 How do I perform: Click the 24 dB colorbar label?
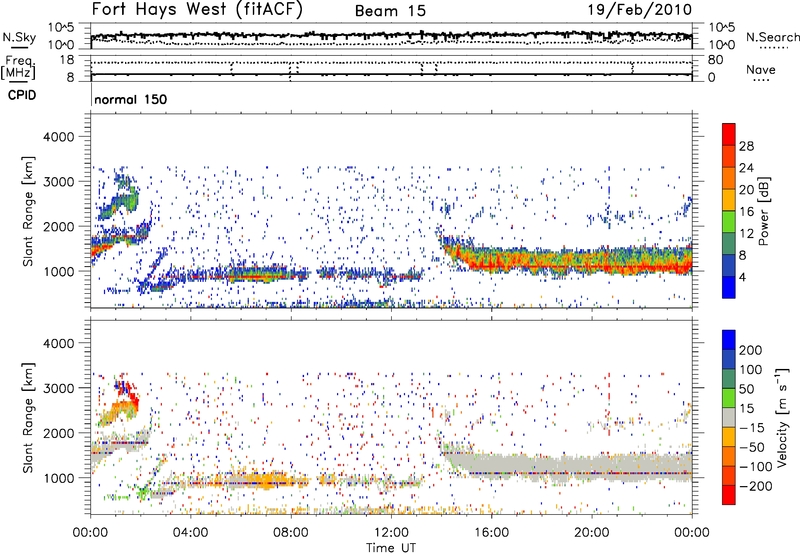pyautogui.click(x=746, y=168)
